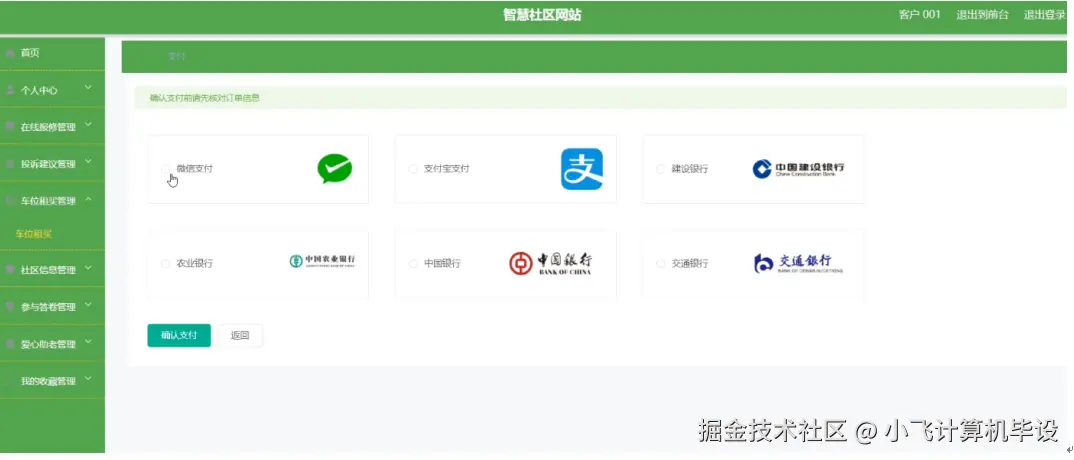Select the 支付宝支付 radio button
Viewport: 1074px width, 460px height.
point(412,168)
